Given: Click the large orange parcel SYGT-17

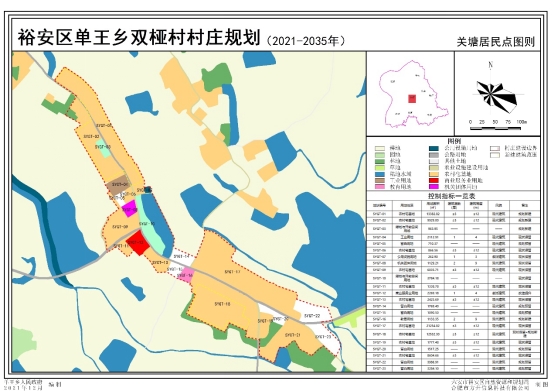Looking at the screenshot, I should 239,271.
